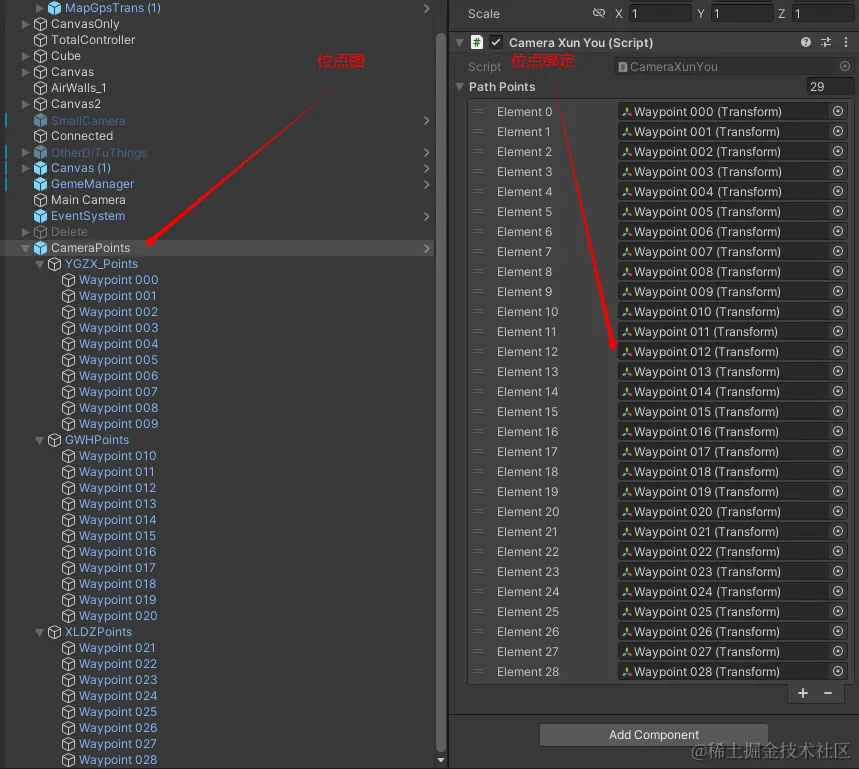Select the Waypoint 016 (Transform) reference field
This screenshot has width=859, height=769.
tap(723, 432)
